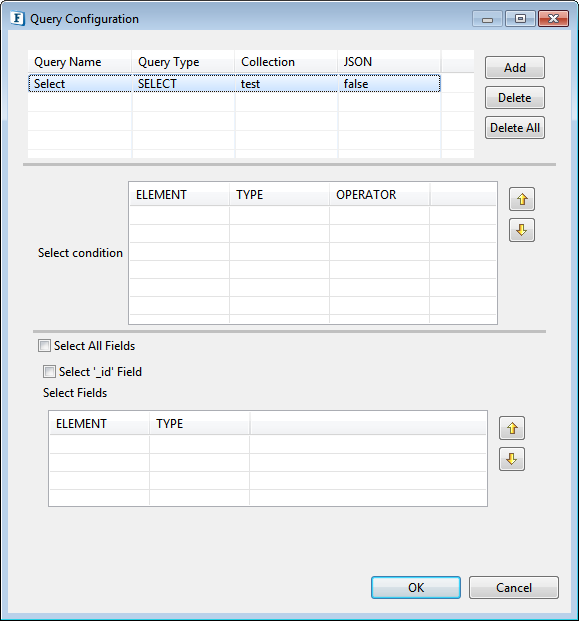
Task: Cancel the query configuration dialog
Action: click(514, 588)
